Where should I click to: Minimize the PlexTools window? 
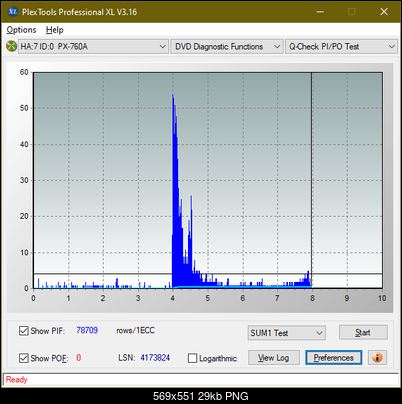click(320, 12)
